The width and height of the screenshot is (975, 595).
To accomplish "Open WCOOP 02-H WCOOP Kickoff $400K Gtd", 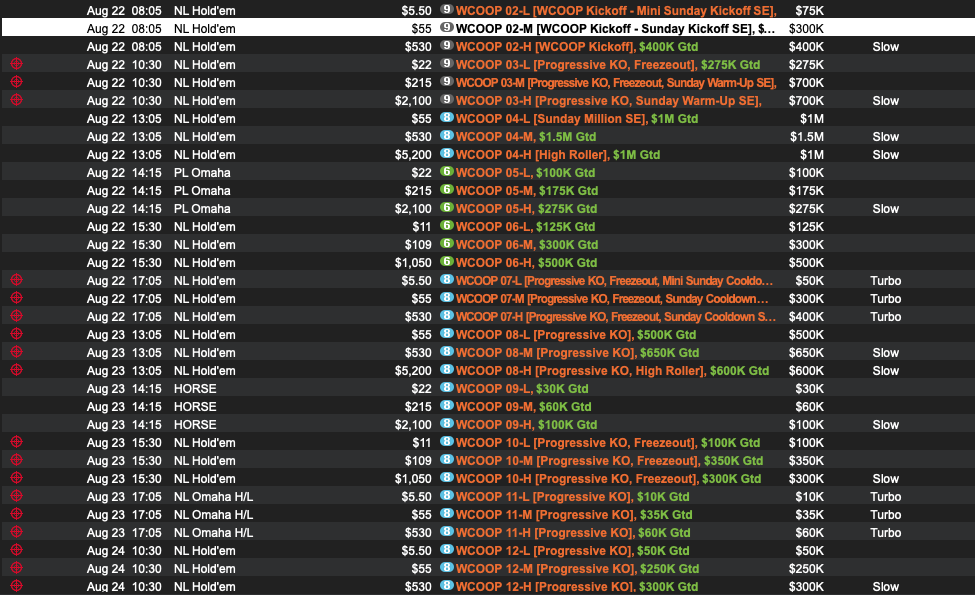I will (x=577, y=47).
